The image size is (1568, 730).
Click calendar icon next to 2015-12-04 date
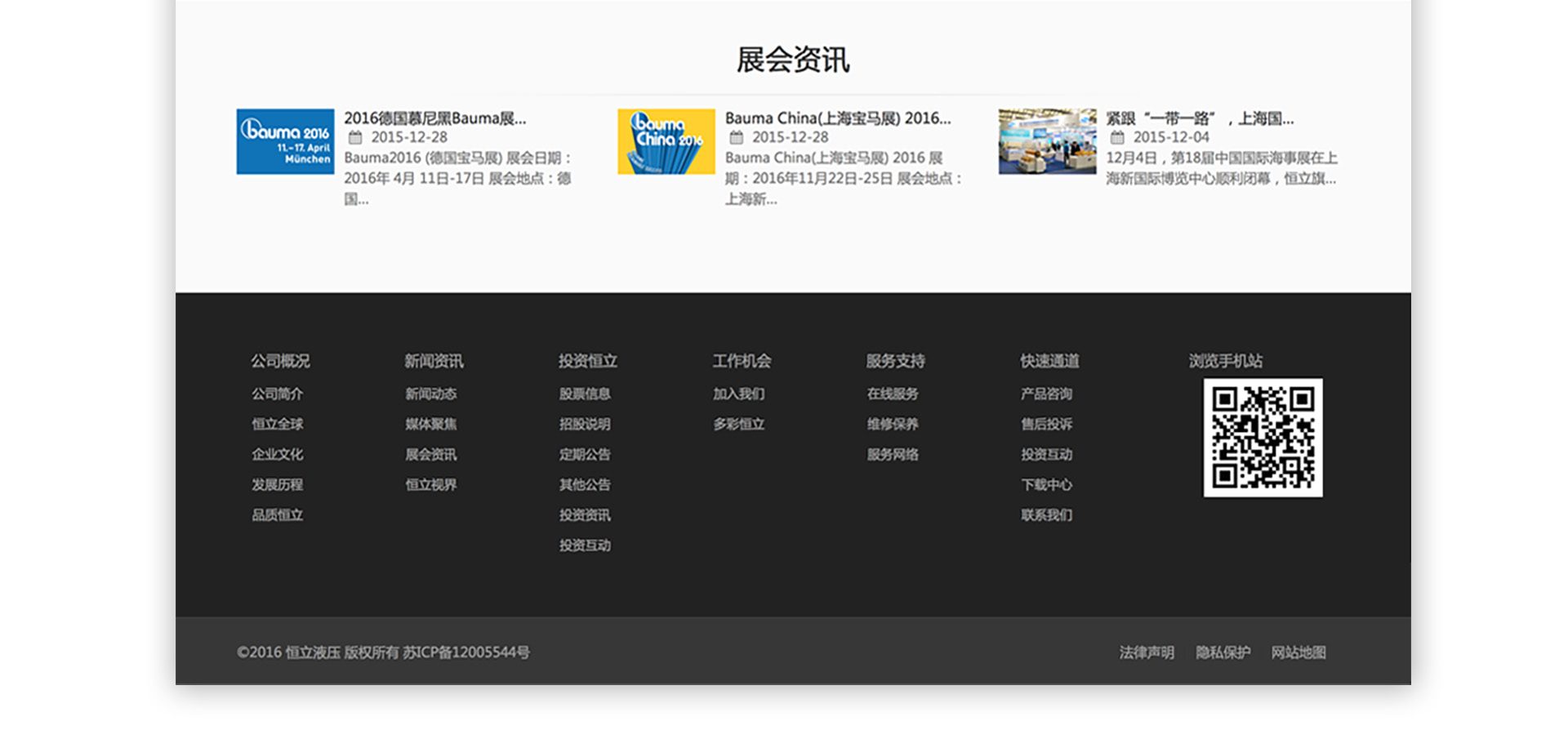click(x=1117, y=137)
